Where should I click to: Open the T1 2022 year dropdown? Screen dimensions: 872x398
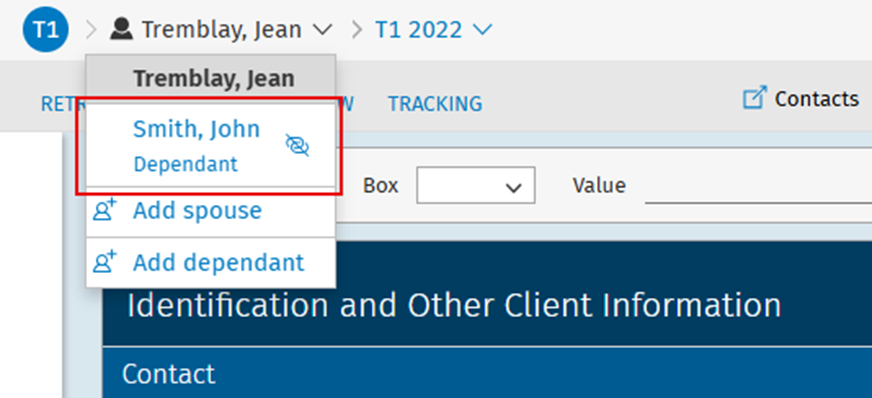pos(434,29)
